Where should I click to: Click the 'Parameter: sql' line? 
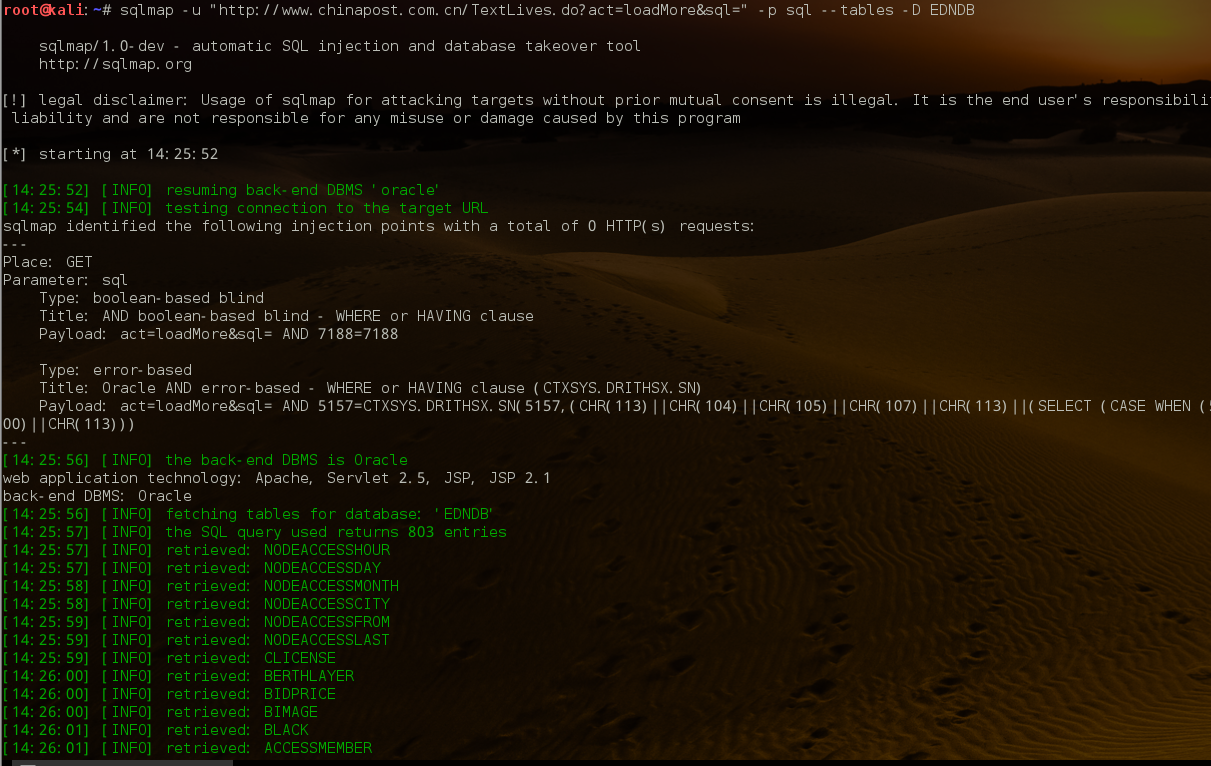click(65, 280)
